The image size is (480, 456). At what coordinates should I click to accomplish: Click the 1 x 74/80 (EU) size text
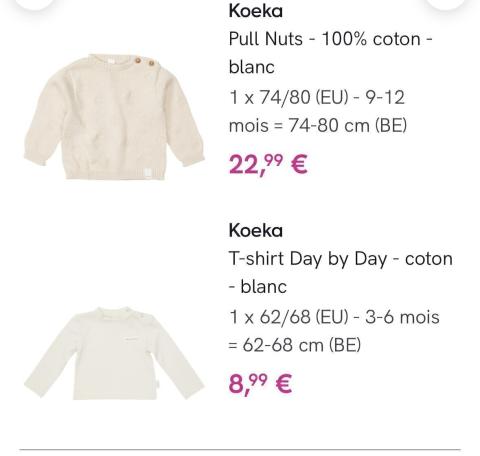click(288, 98)
